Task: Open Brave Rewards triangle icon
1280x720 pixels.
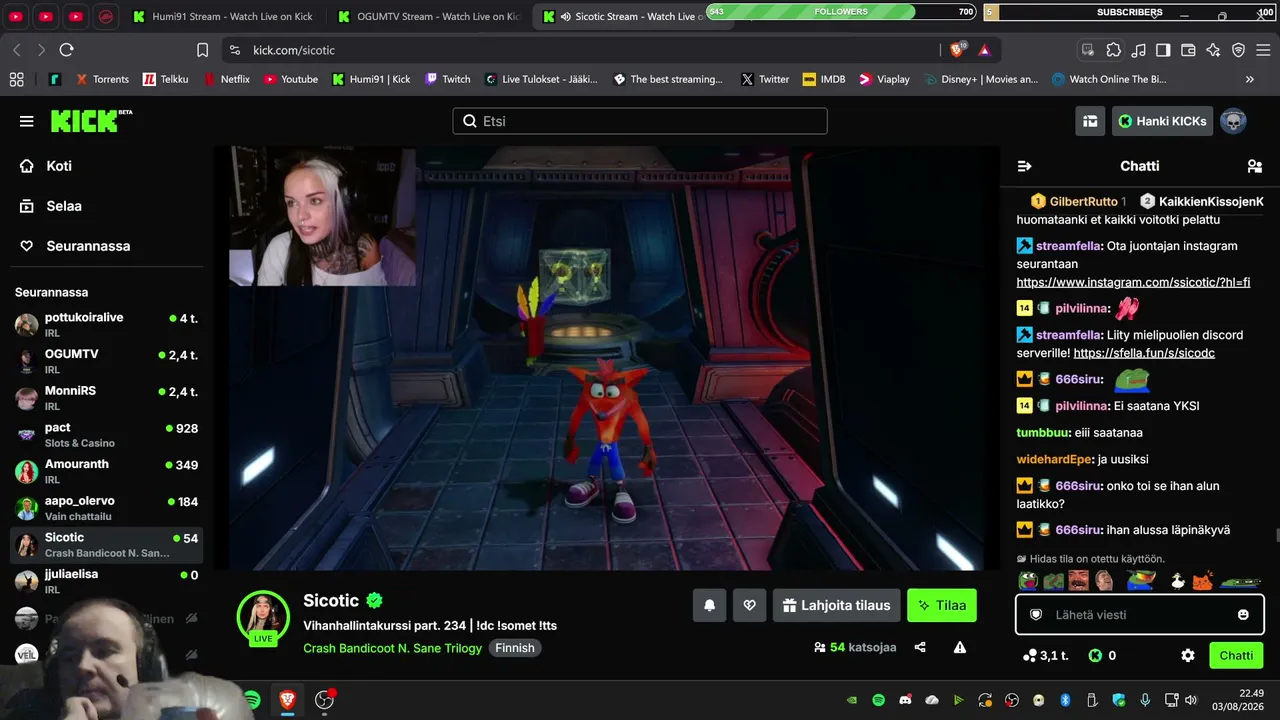Action: pos(984,50)
